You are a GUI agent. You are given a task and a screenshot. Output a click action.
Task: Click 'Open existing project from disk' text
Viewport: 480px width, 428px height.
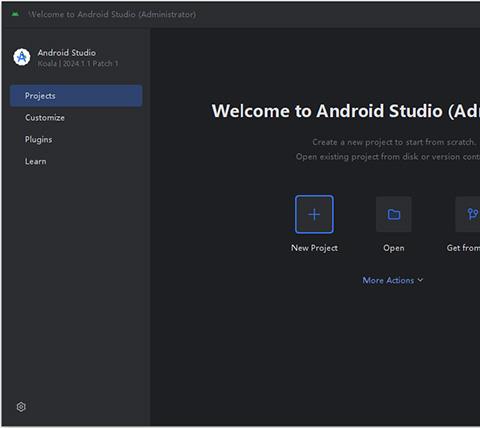point(388,157)
